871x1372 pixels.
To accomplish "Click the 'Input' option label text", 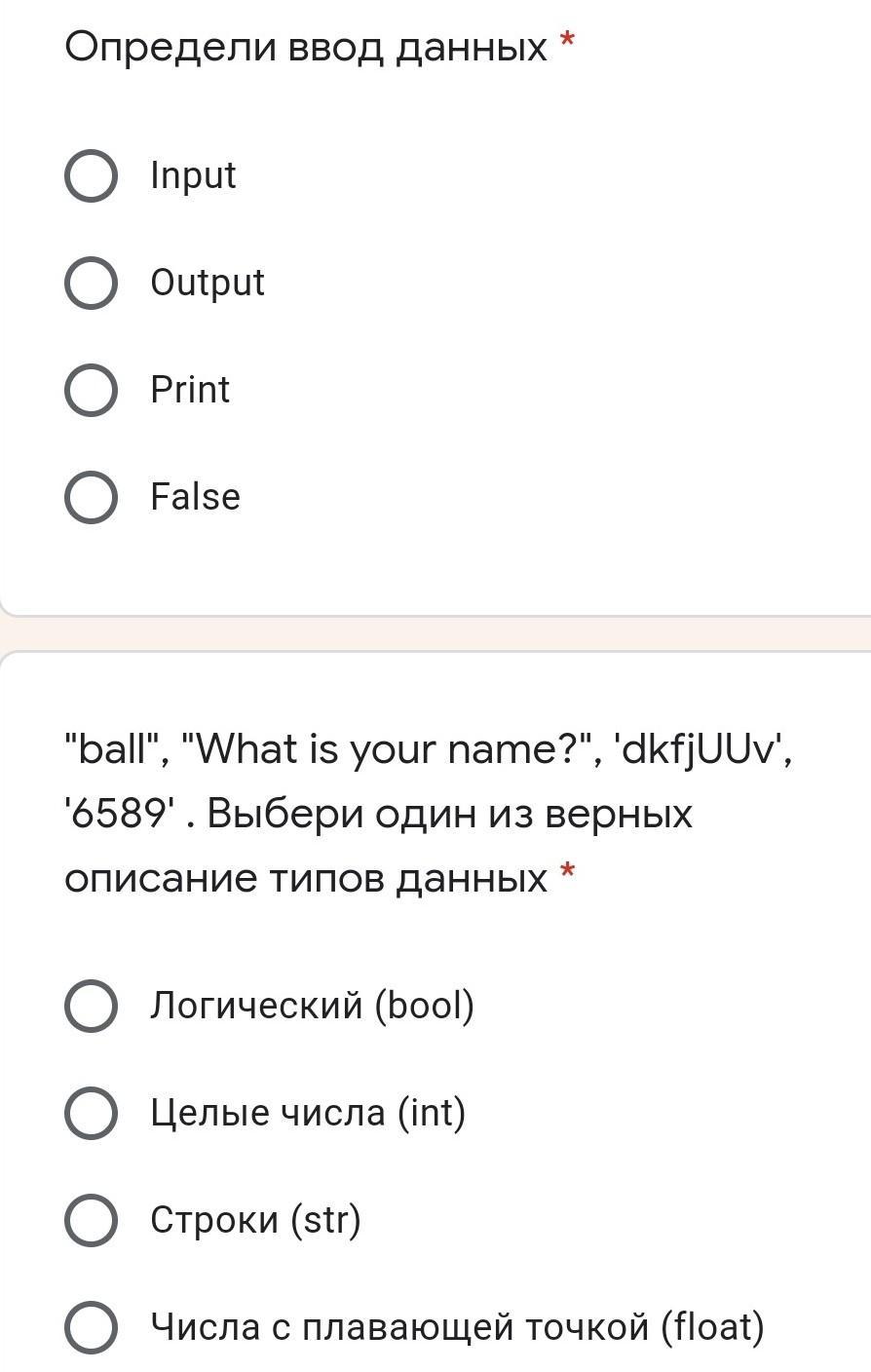I will [x=193, y=176].
